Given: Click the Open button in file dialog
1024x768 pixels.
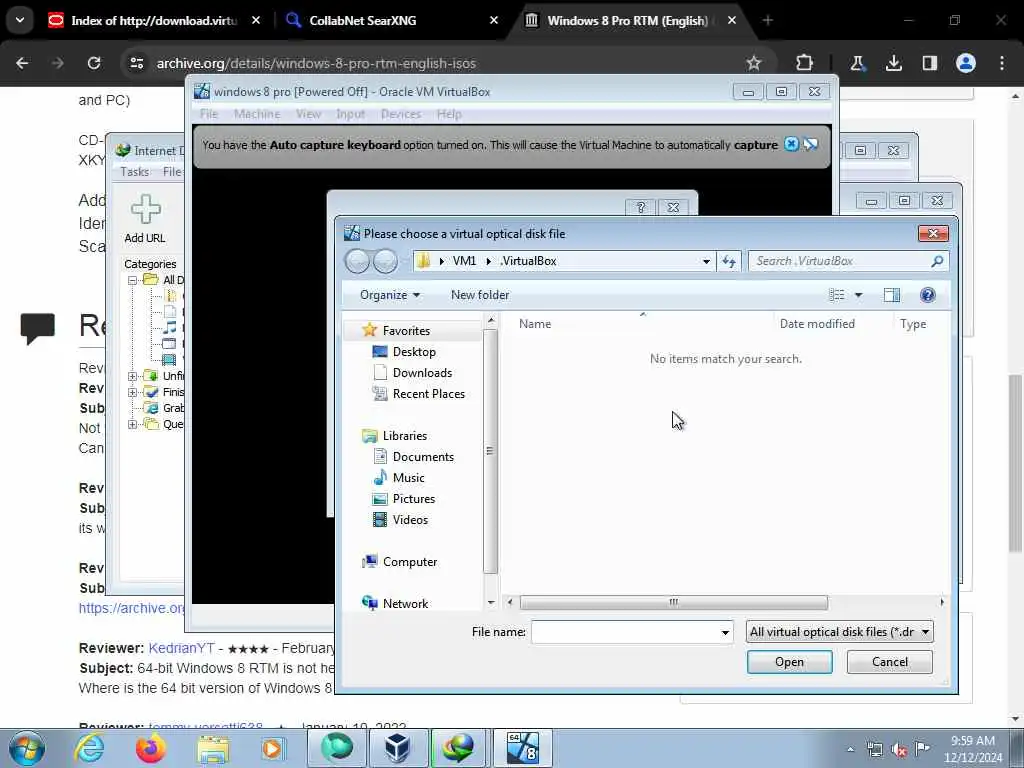Looking at the screenshot, I should (x=789, y=662).
